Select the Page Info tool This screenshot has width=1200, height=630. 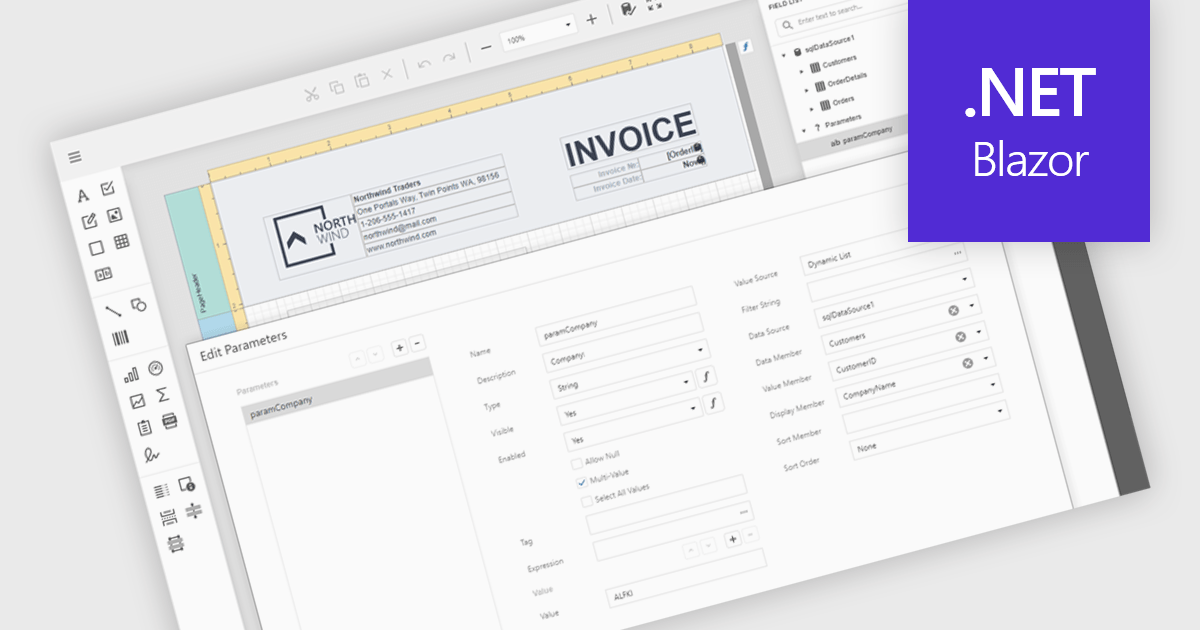[186, 484]
